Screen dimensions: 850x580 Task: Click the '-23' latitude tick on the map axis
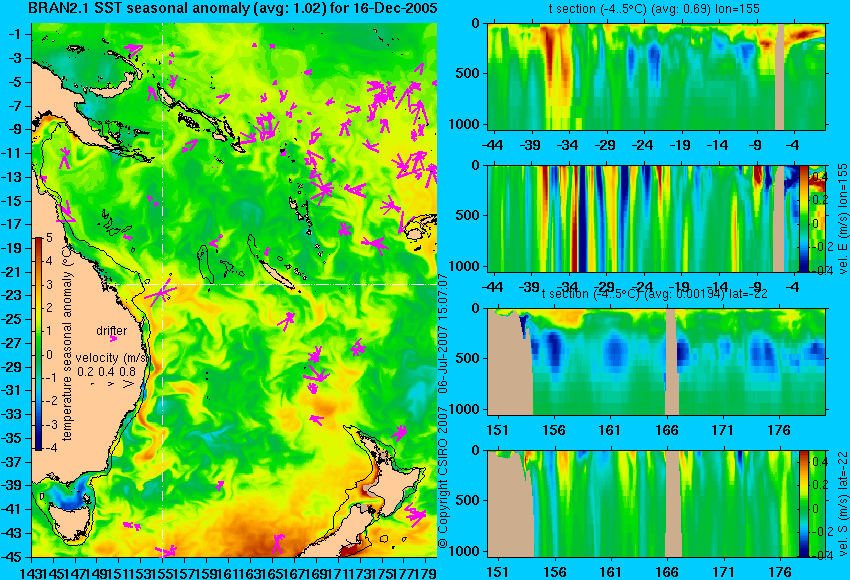tap(13, 295)
